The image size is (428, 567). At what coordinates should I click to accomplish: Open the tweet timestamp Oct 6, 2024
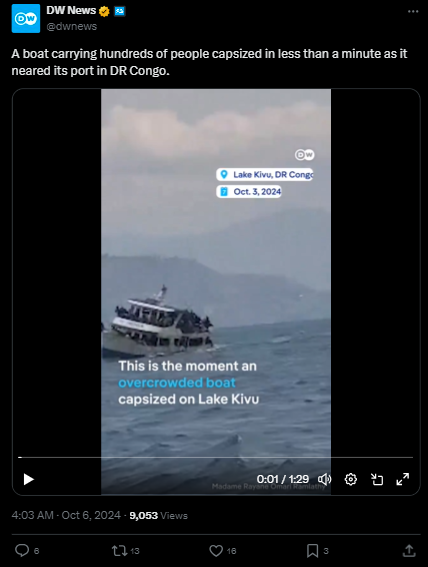(x=66, y=515)
